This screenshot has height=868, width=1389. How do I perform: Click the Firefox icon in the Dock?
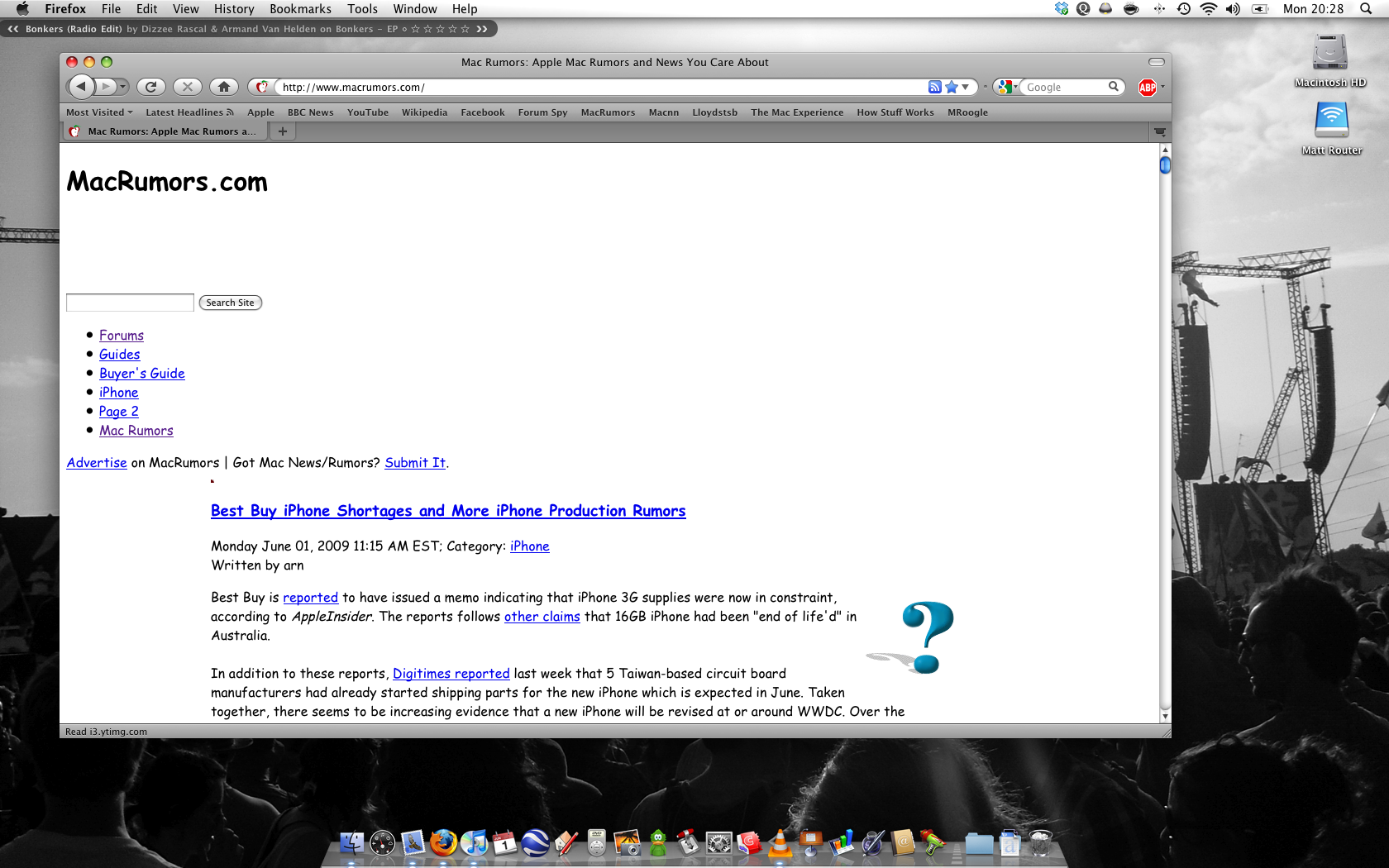(443, 842)
